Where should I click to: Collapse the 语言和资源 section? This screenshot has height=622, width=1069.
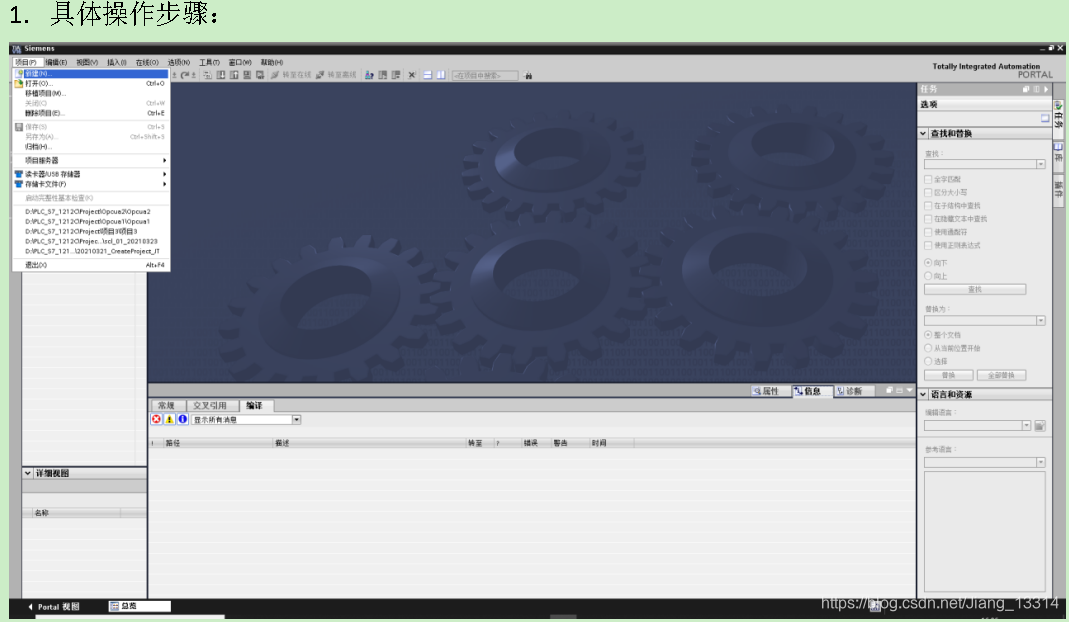[x=923, y=394]
